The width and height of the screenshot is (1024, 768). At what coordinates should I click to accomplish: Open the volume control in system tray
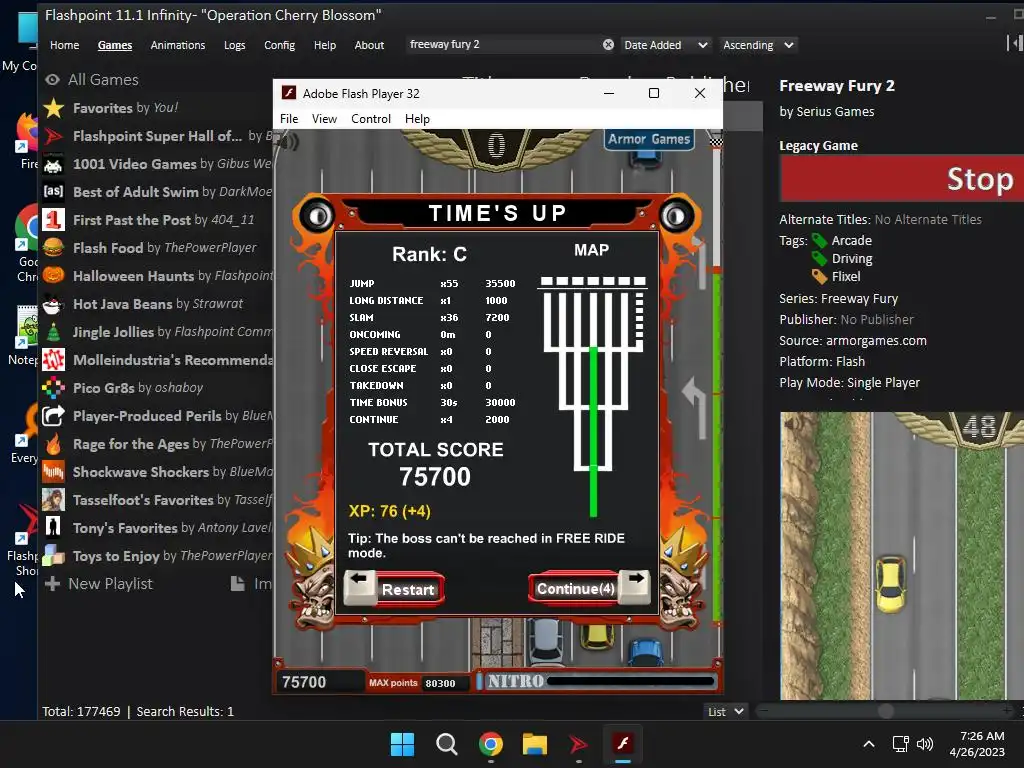click(x=925, y=744)
